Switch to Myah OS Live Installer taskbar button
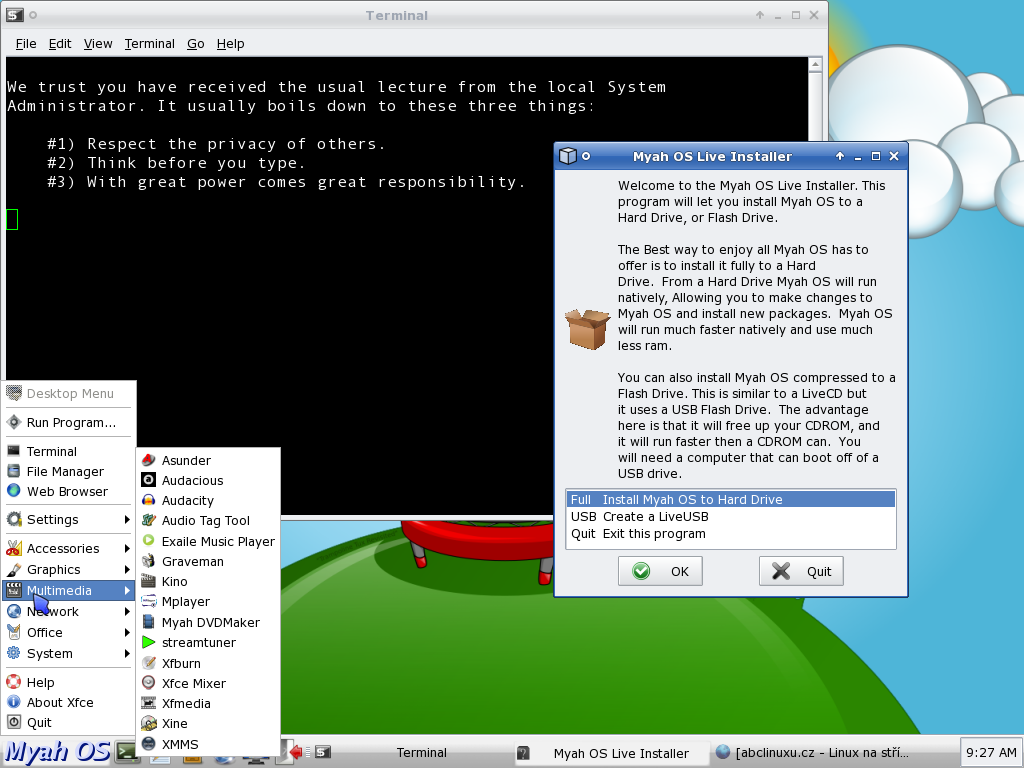The width and height of the screenshot is (1024, 768). [x=610, y=753]
